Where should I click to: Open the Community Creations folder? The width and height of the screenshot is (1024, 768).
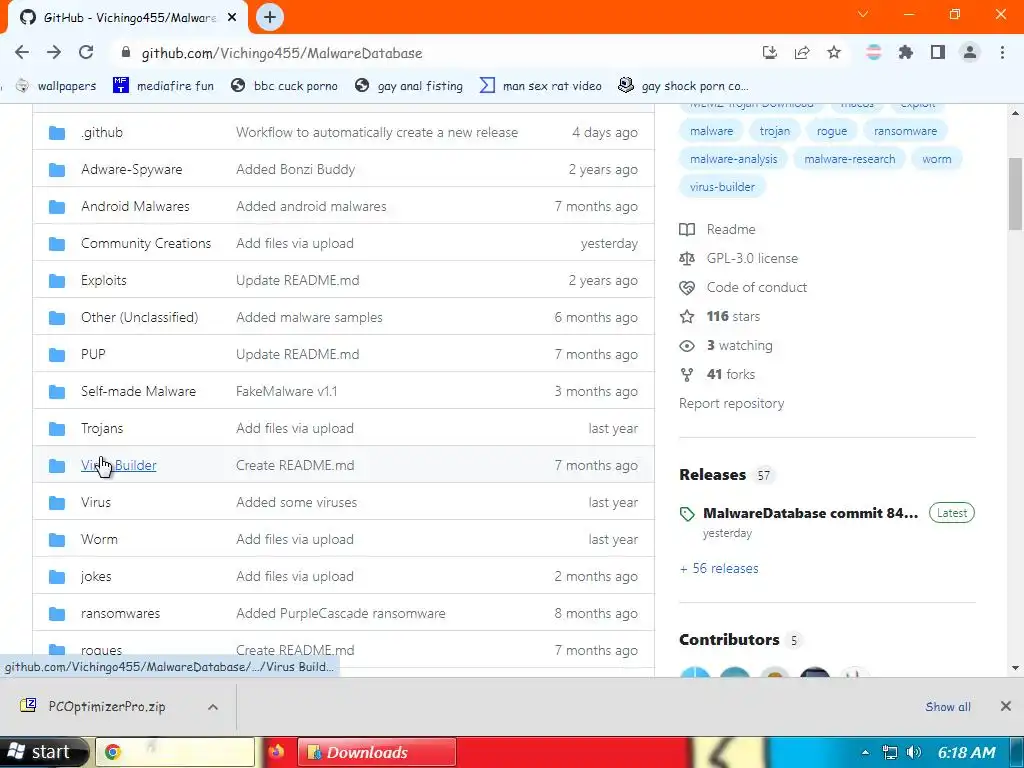(x=146, y=244)
